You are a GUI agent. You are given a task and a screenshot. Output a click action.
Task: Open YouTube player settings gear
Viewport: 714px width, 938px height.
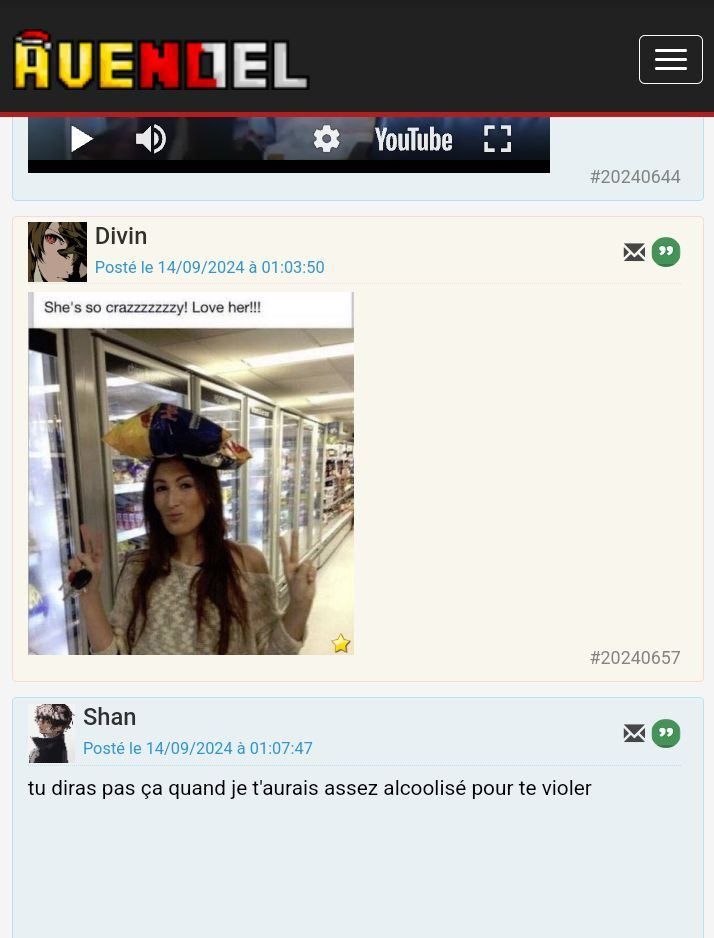pyautogui.click(x=327, y=139)
